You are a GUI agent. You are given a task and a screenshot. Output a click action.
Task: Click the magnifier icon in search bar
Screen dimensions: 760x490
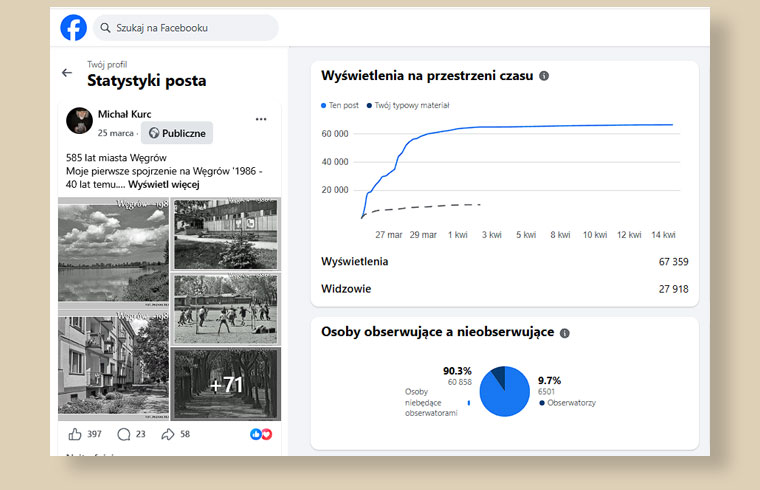coord(105,28)
